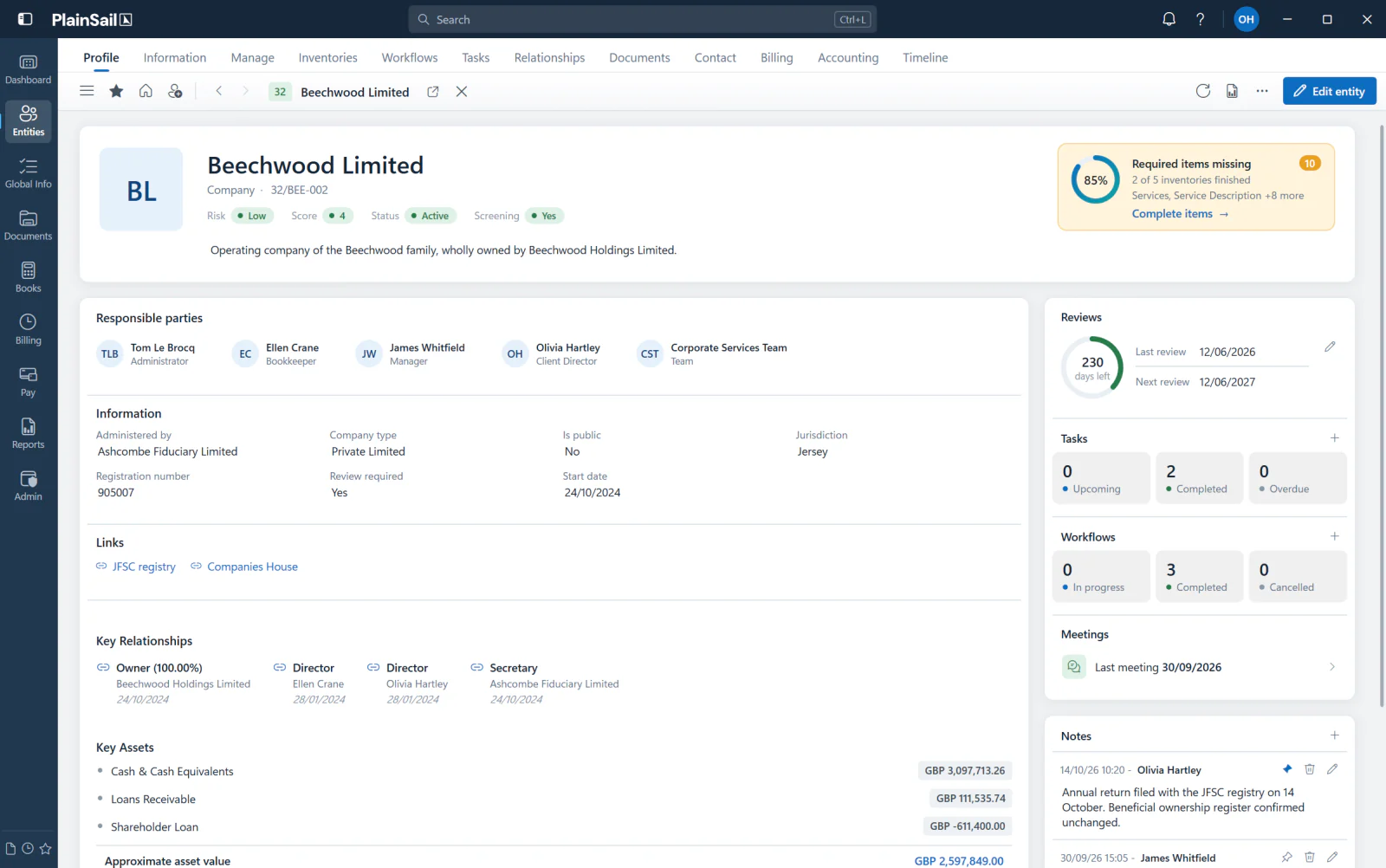Focus the Search field in the title bar

pyautogui.click(x=642, y=19)
